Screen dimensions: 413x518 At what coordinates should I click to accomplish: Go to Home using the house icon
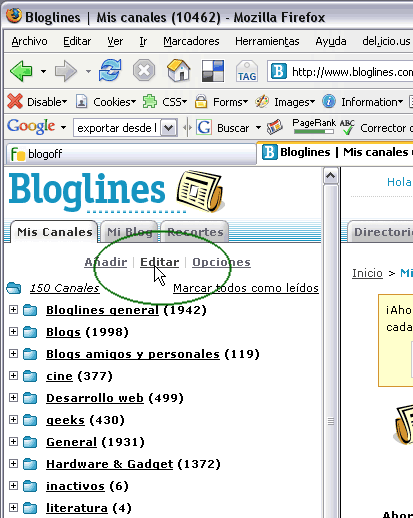click(179, 70)
